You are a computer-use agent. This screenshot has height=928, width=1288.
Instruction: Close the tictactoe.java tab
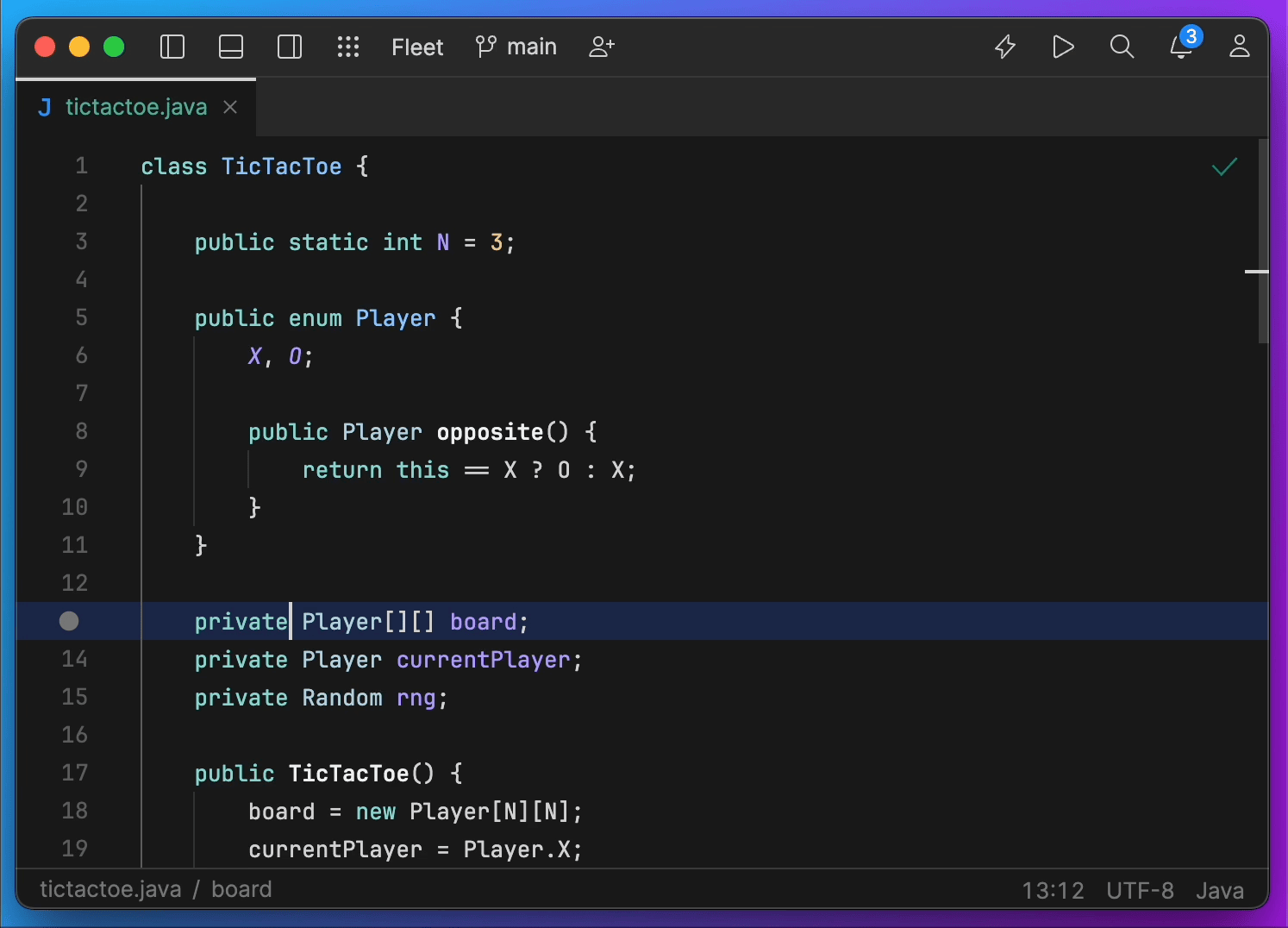point(230,107)
